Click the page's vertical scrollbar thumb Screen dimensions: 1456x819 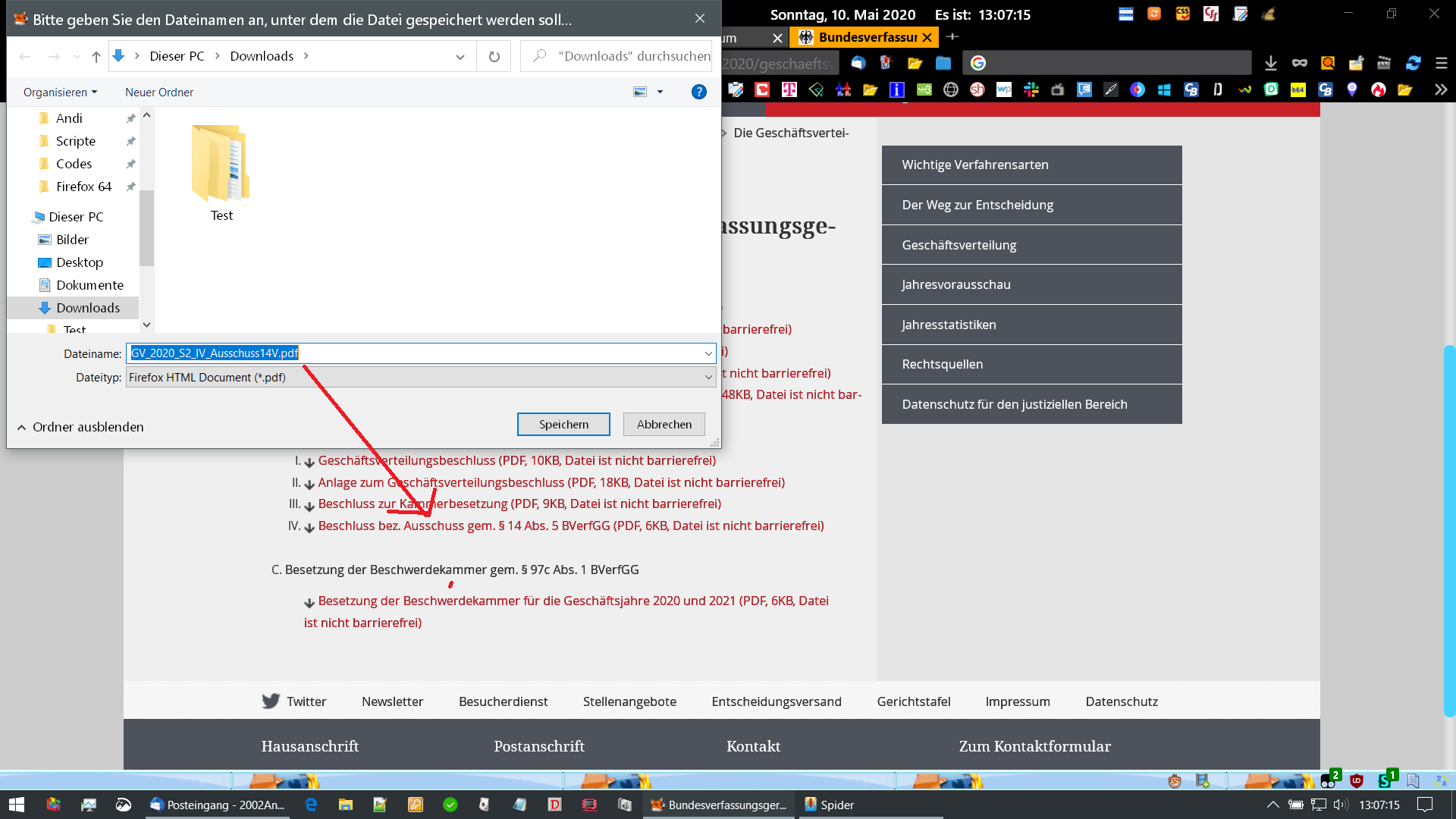1449,531
